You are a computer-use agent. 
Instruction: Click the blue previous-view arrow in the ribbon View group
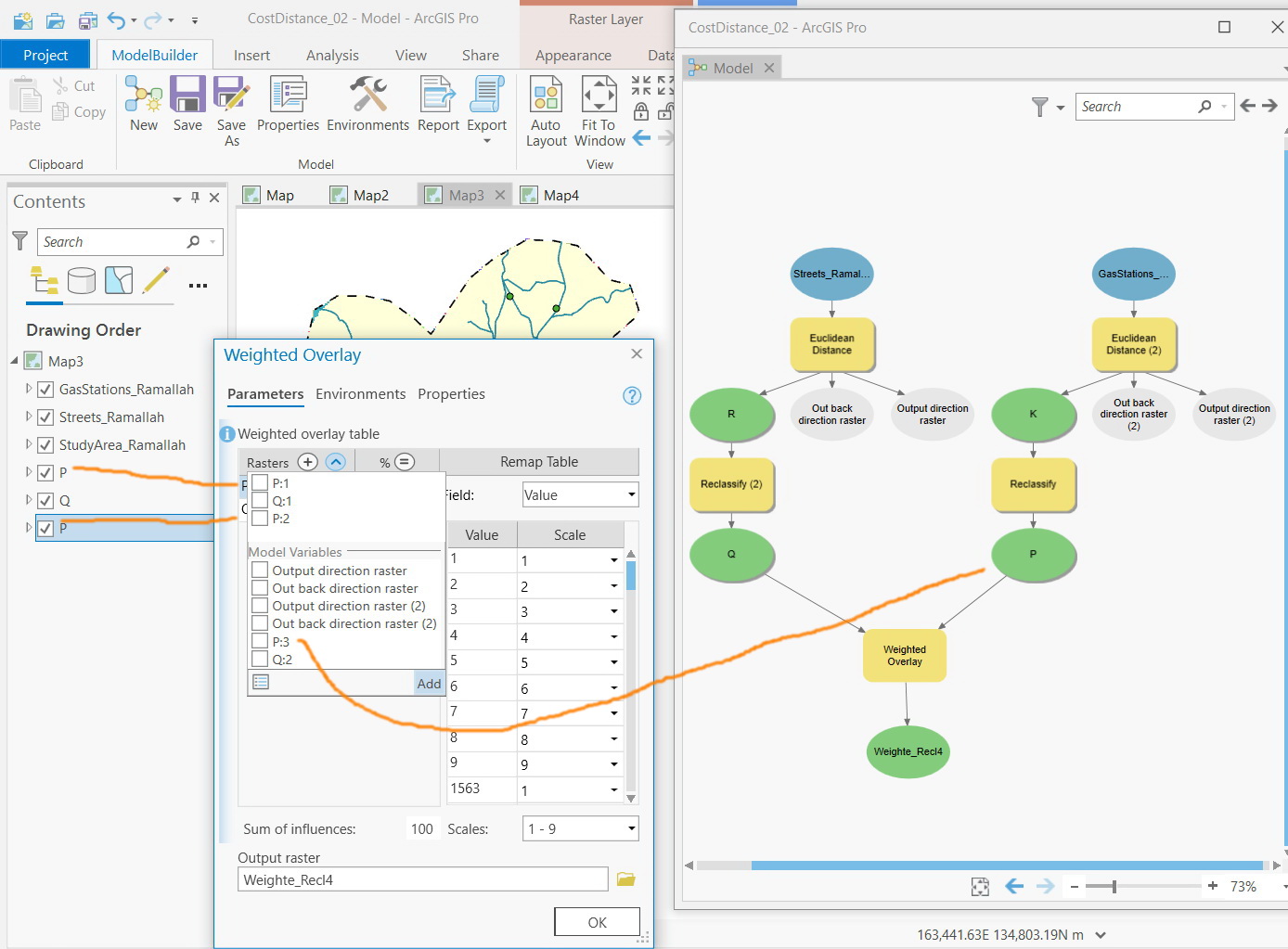coord(641,138)
